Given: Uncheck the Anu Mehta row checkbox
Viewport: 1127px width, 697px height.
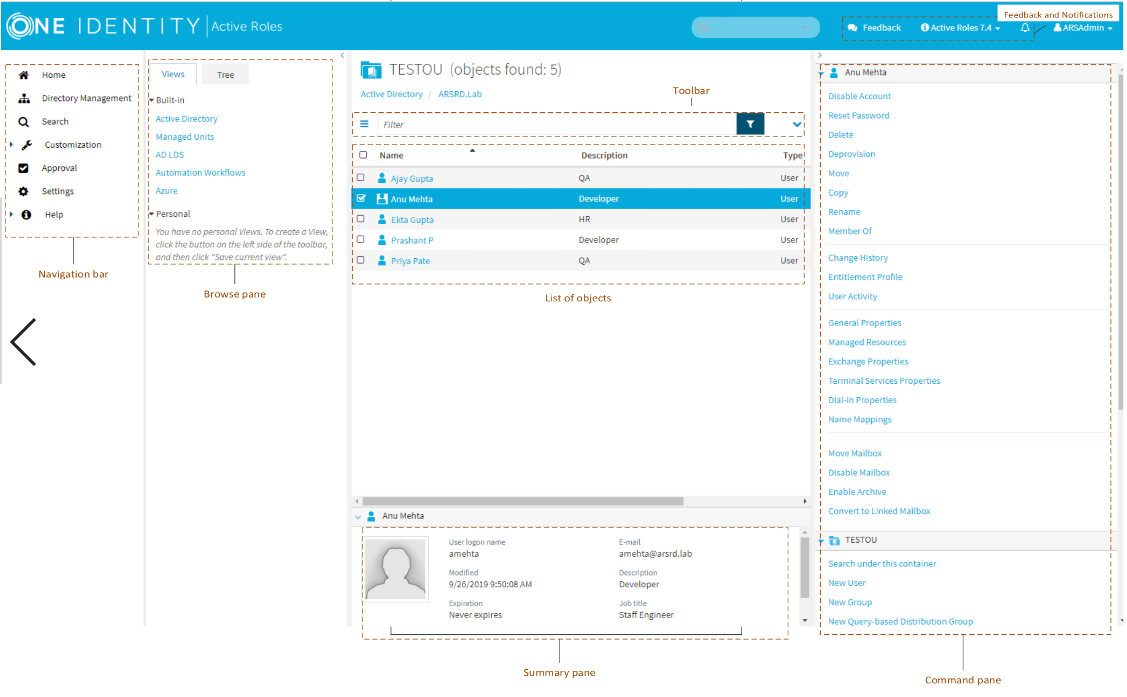Looking at the screenshot, I should coord(362,199).
